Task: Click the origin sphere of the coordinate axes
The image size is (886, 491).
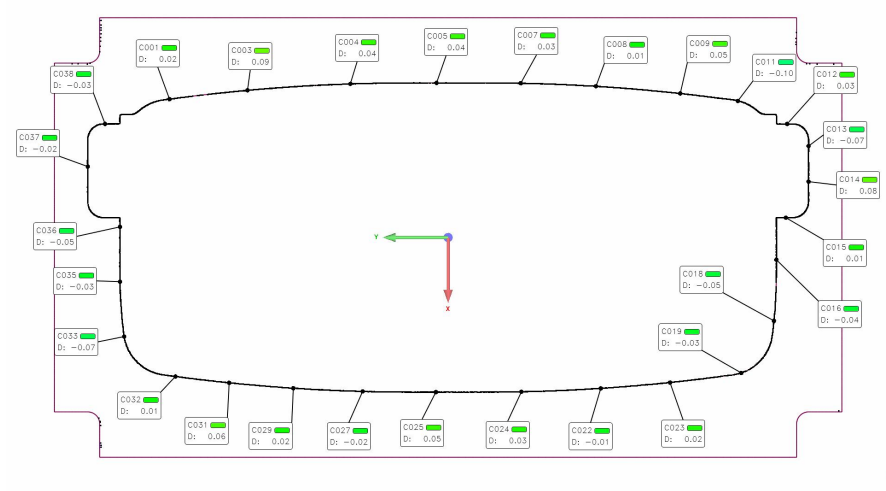Action: point(448,237)
